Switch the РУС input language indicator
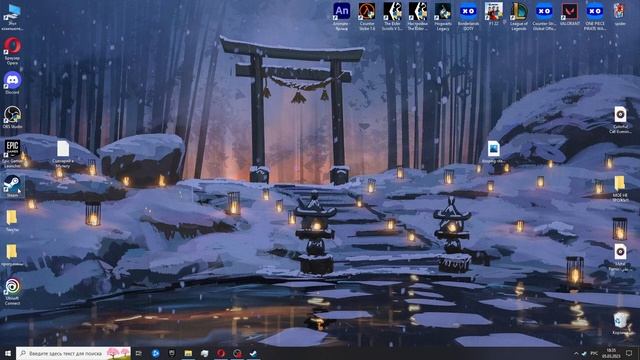Screen dimensions: 640x360 [594, 353]
